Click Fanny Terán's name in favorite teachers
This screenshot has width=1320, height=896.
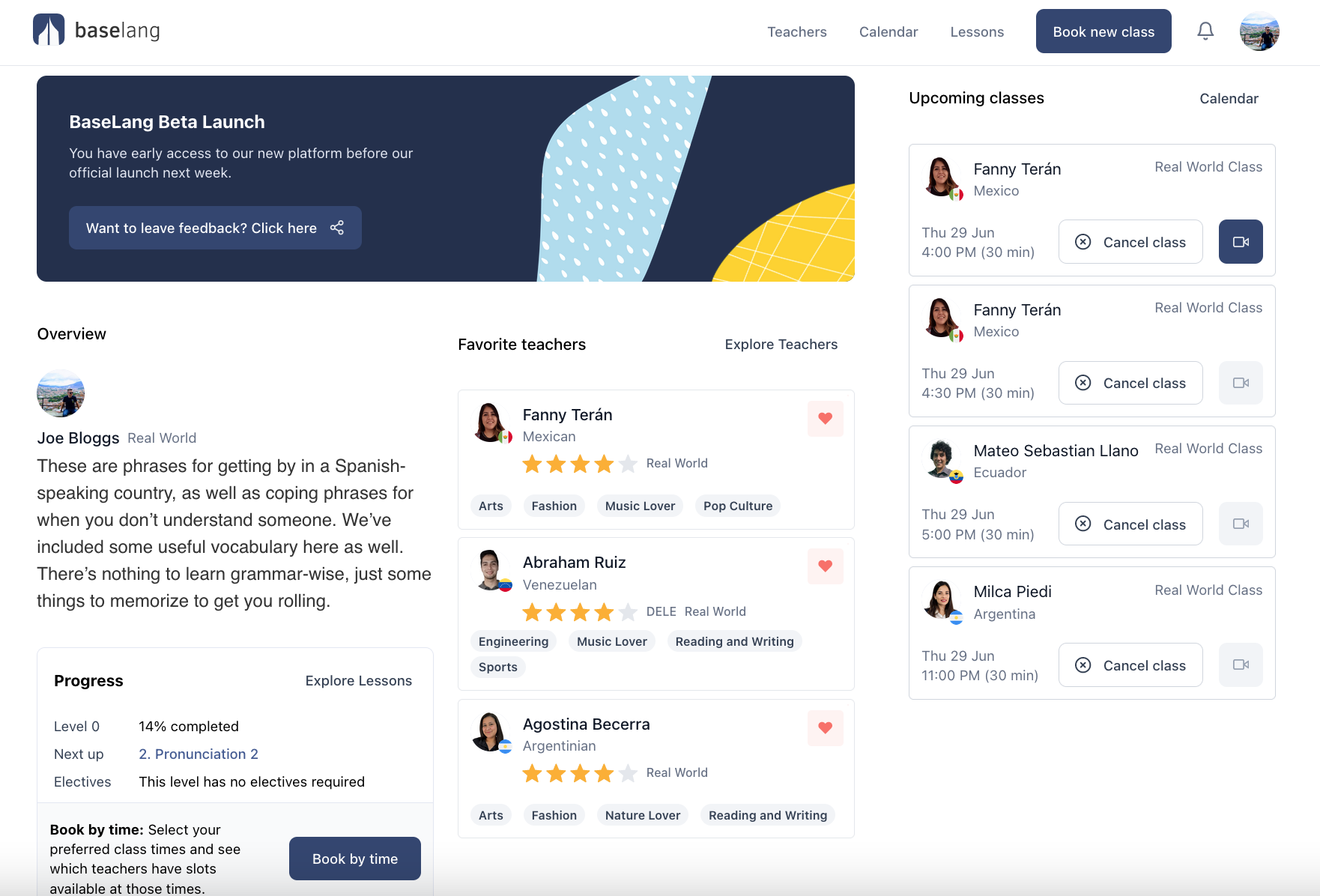coord(568,415)
